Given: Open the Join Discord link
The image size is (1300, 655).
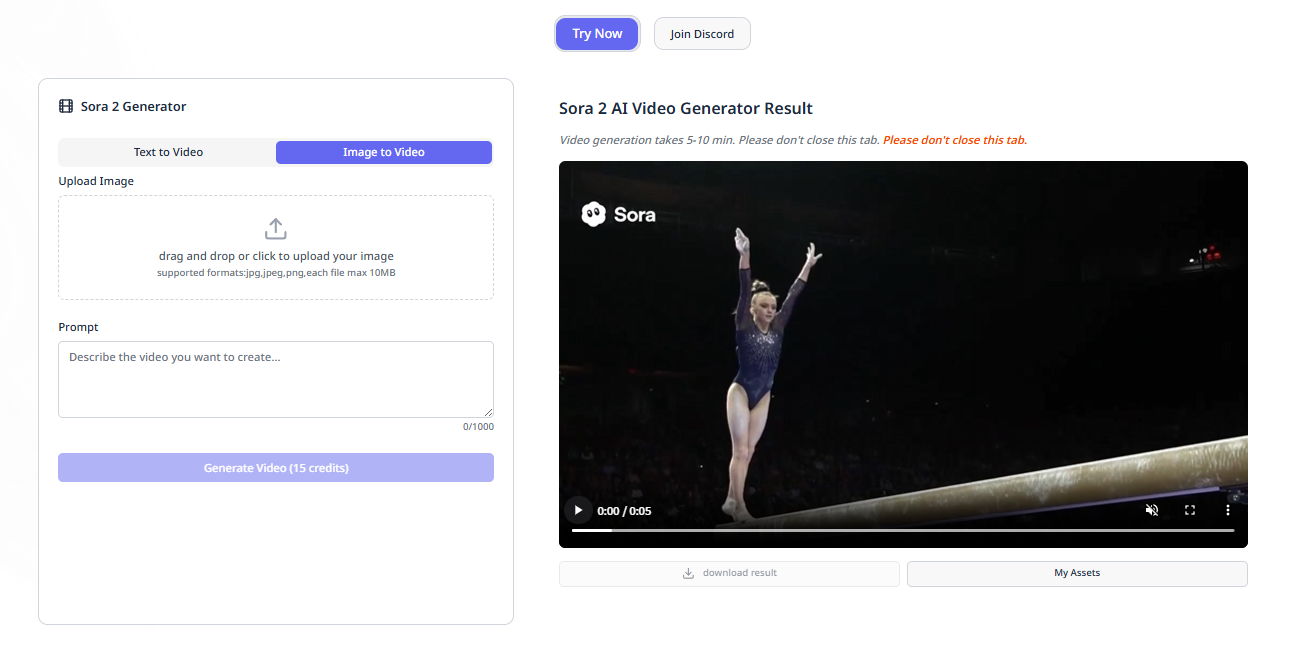Looking at the screenshot, I should point(702,34).
